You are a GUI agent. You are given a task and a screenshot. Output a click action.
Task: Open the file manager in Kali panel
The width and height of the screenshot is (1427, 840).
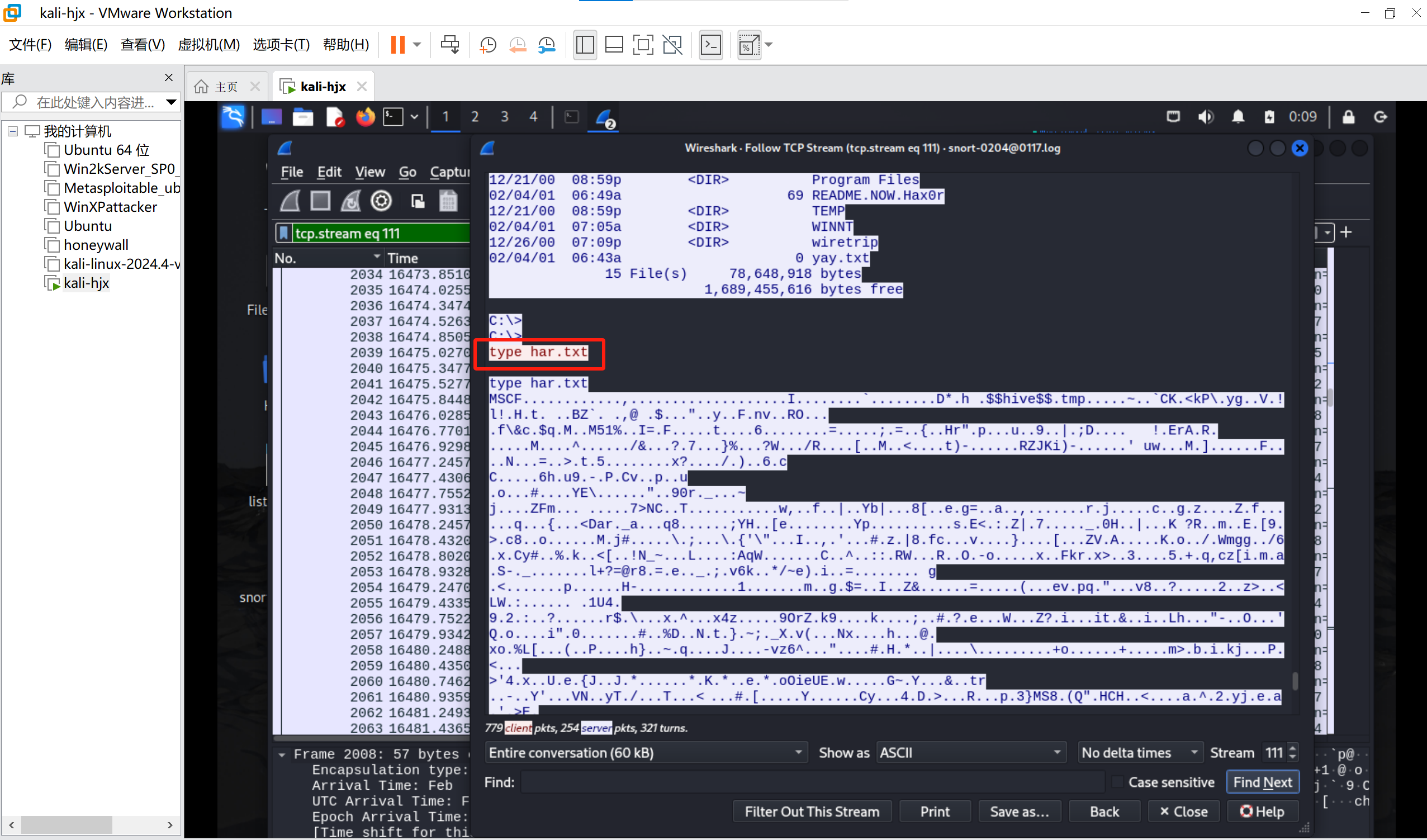(302, 117)
